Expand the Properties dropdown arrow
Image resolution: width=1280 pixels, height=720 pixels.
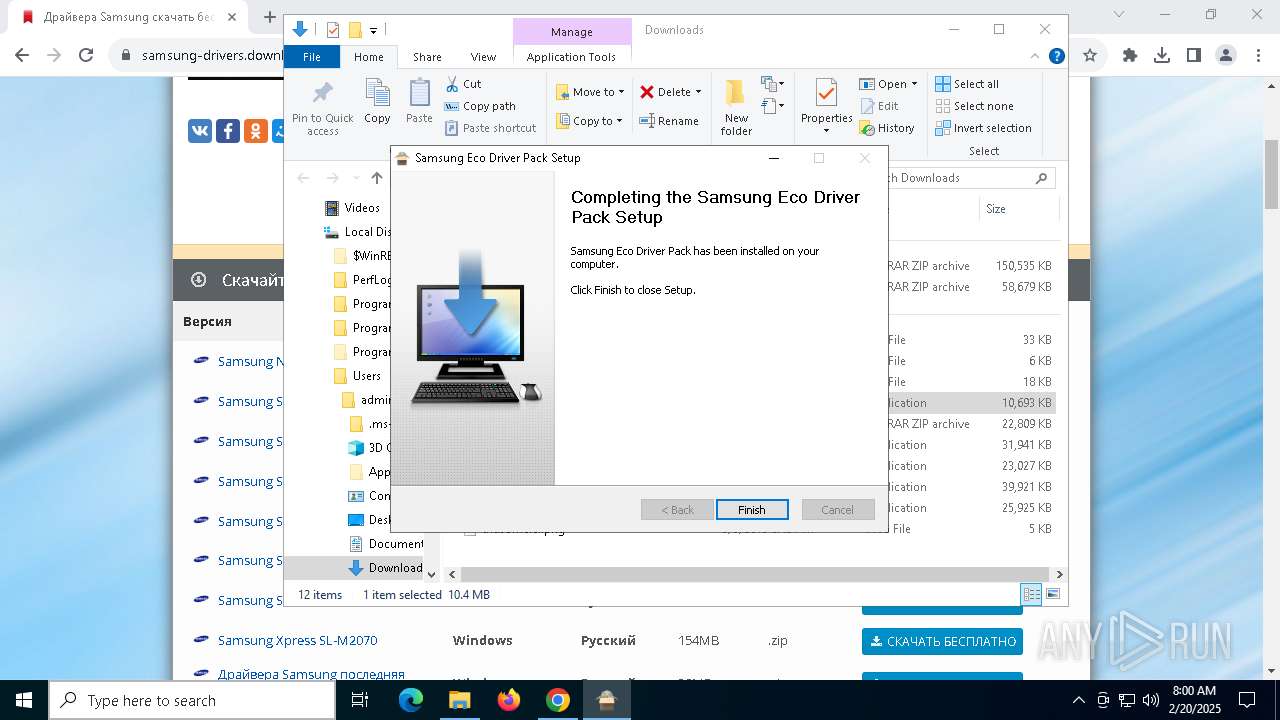[826, 131]
